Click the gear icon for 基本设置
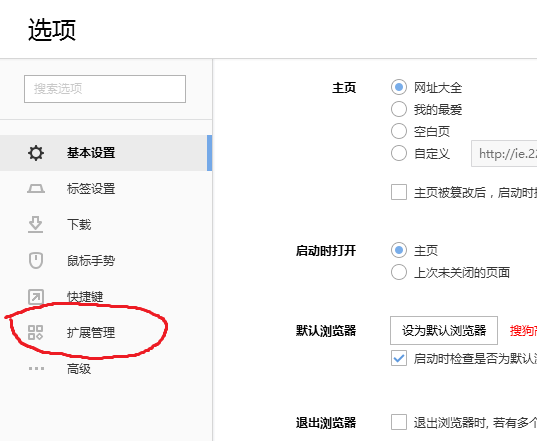This screenshot has height=441, width=537. tap(36, 153)
